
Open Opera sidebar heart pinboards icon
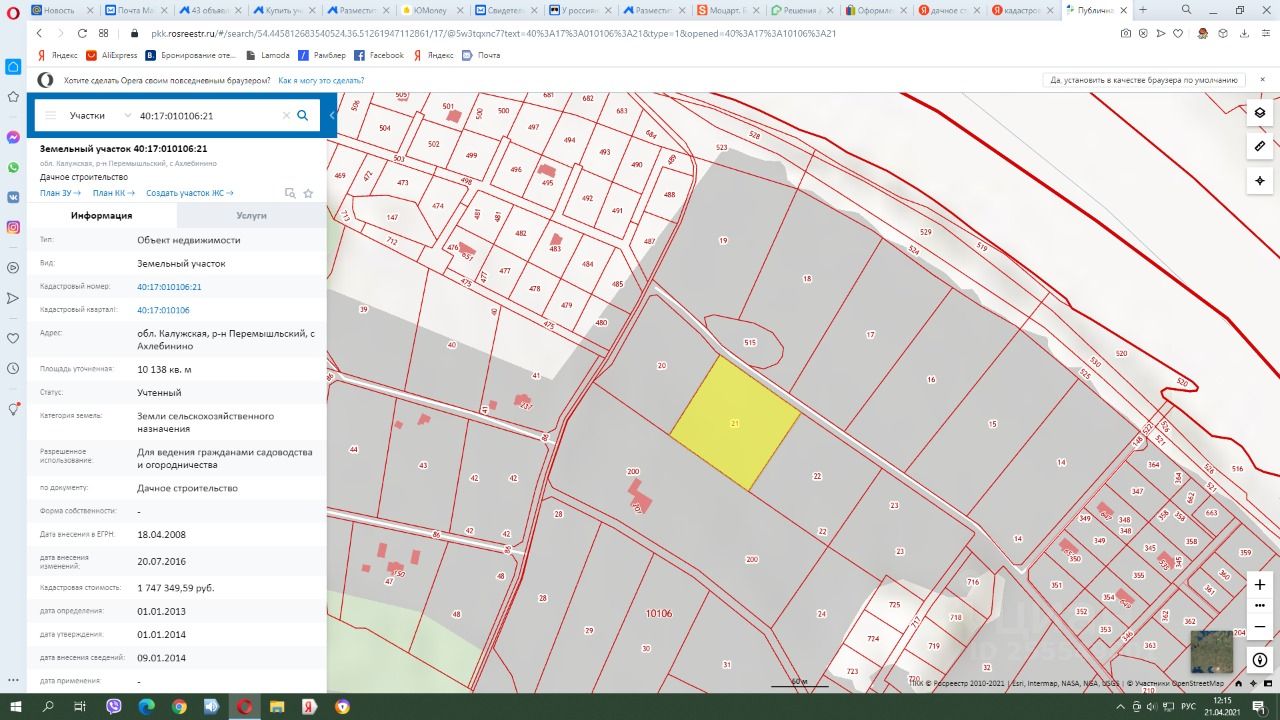[13, 338]
